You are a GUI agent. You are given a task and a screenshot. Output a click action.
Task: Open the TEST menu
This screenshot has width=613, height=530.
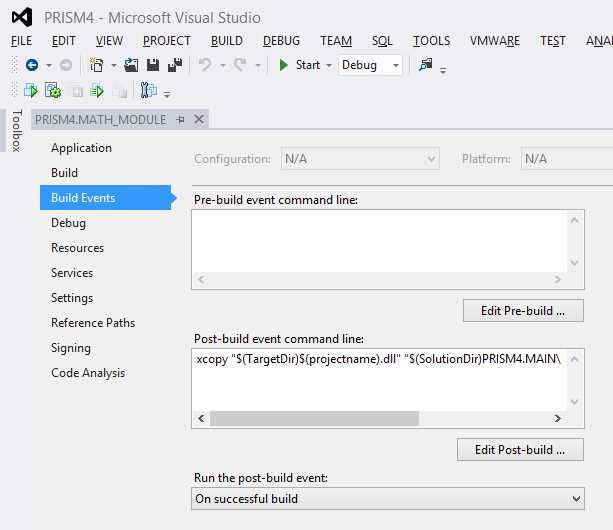[552, 41]
